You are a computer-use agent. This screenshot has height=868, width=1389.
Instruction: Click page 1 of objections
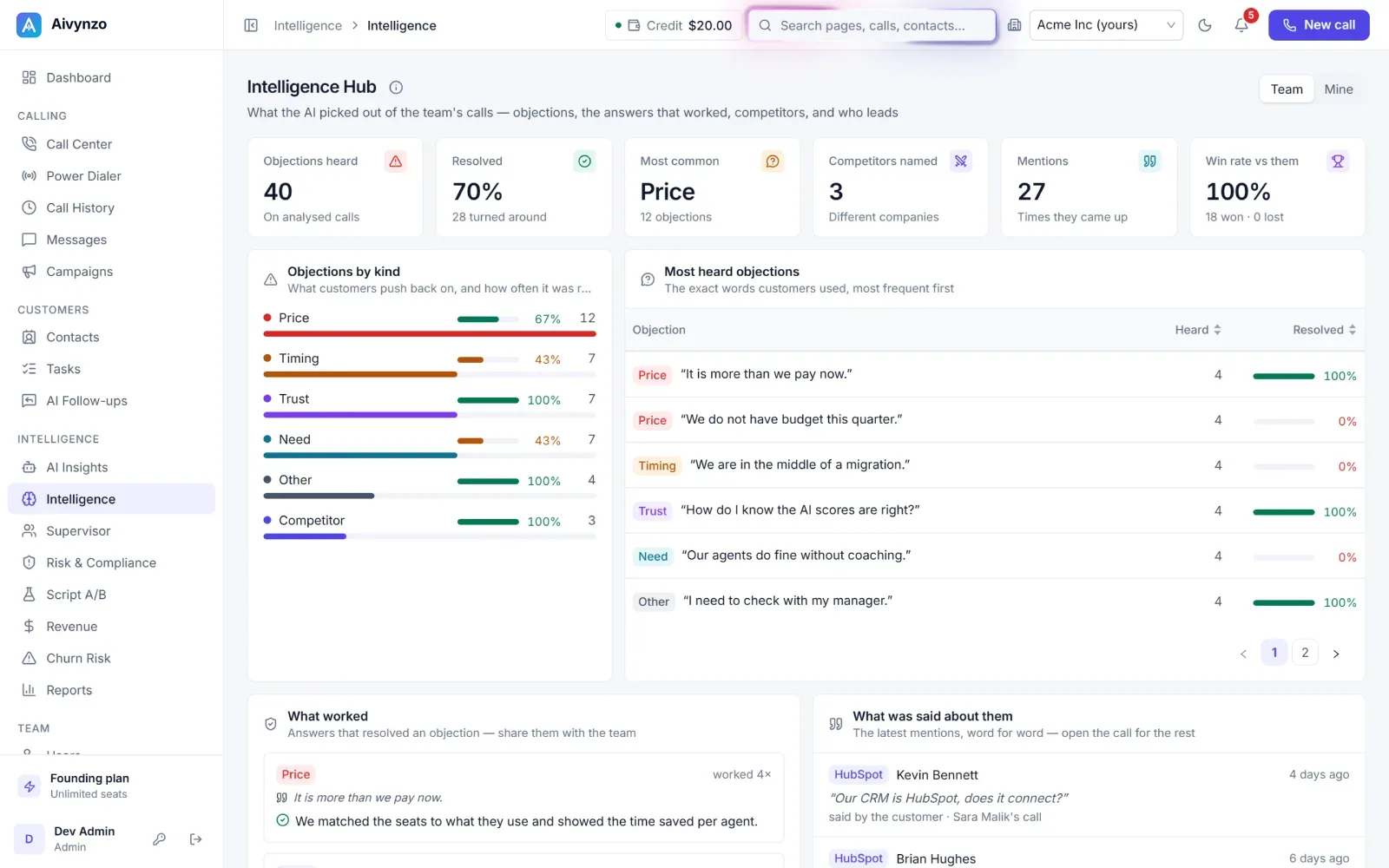point(1274,653)
